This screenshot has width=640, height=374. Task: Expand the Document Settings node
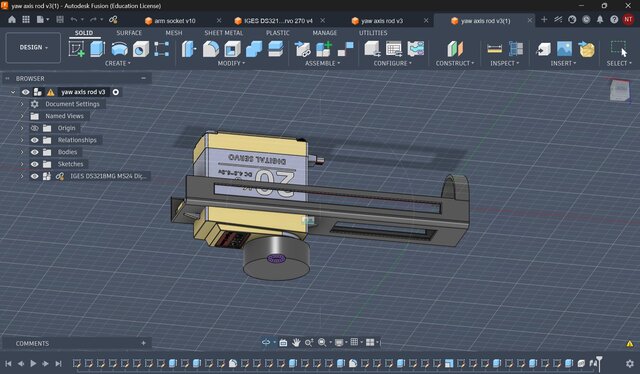22,104
